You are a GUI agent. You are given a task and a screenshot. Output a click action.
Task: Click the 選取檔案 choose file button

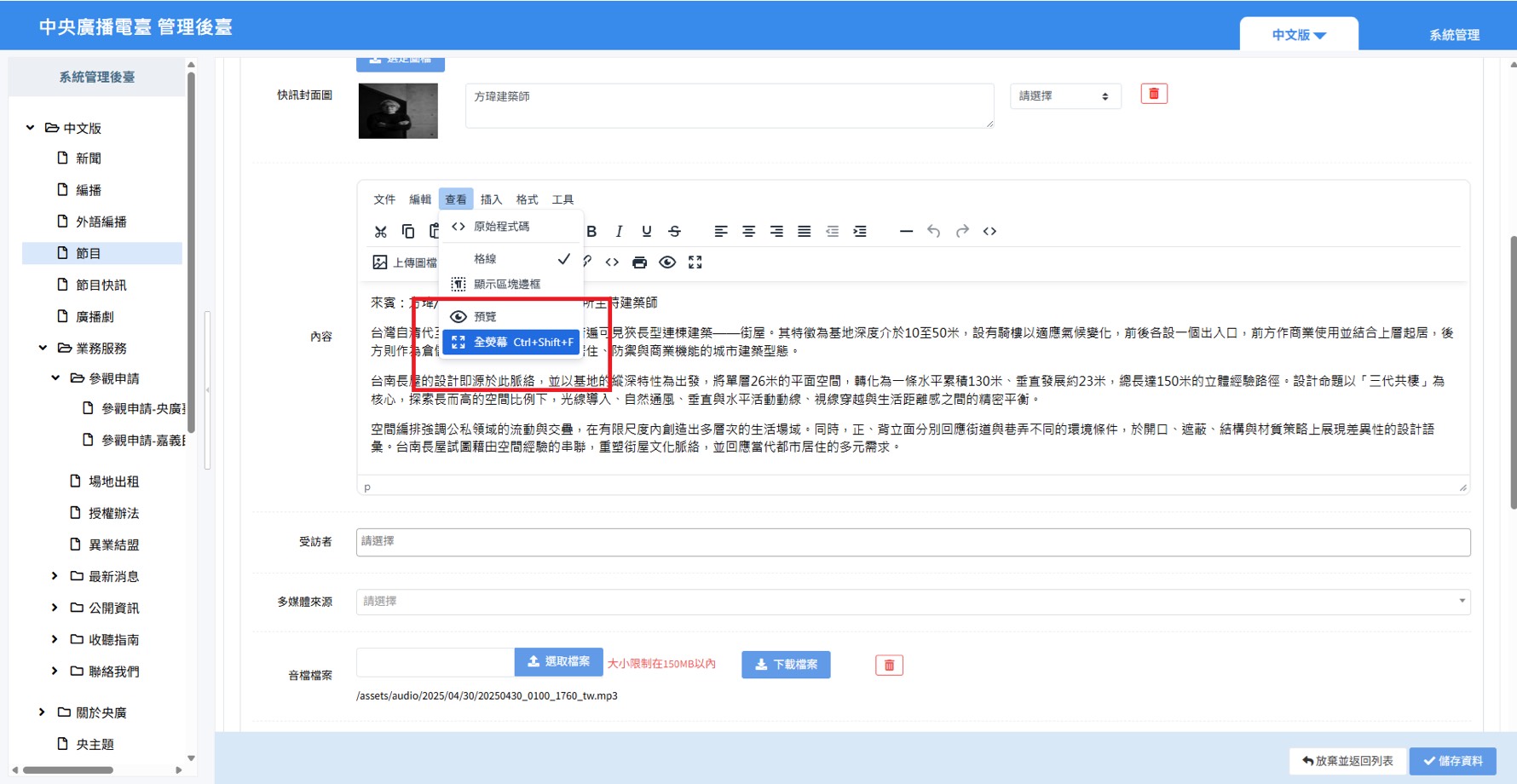point(558,661)
